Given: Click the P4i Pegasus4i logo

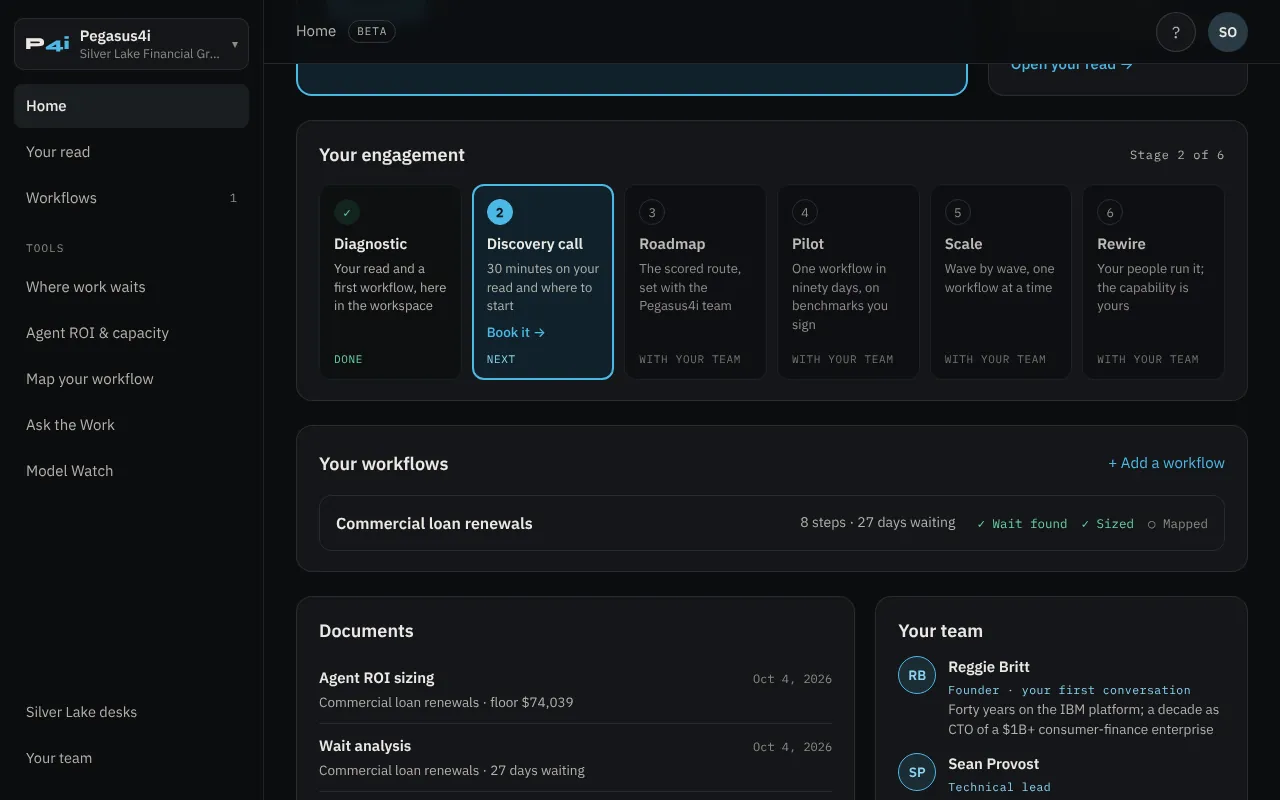Looking at the screenshot, I should click(x=48, y=44).
